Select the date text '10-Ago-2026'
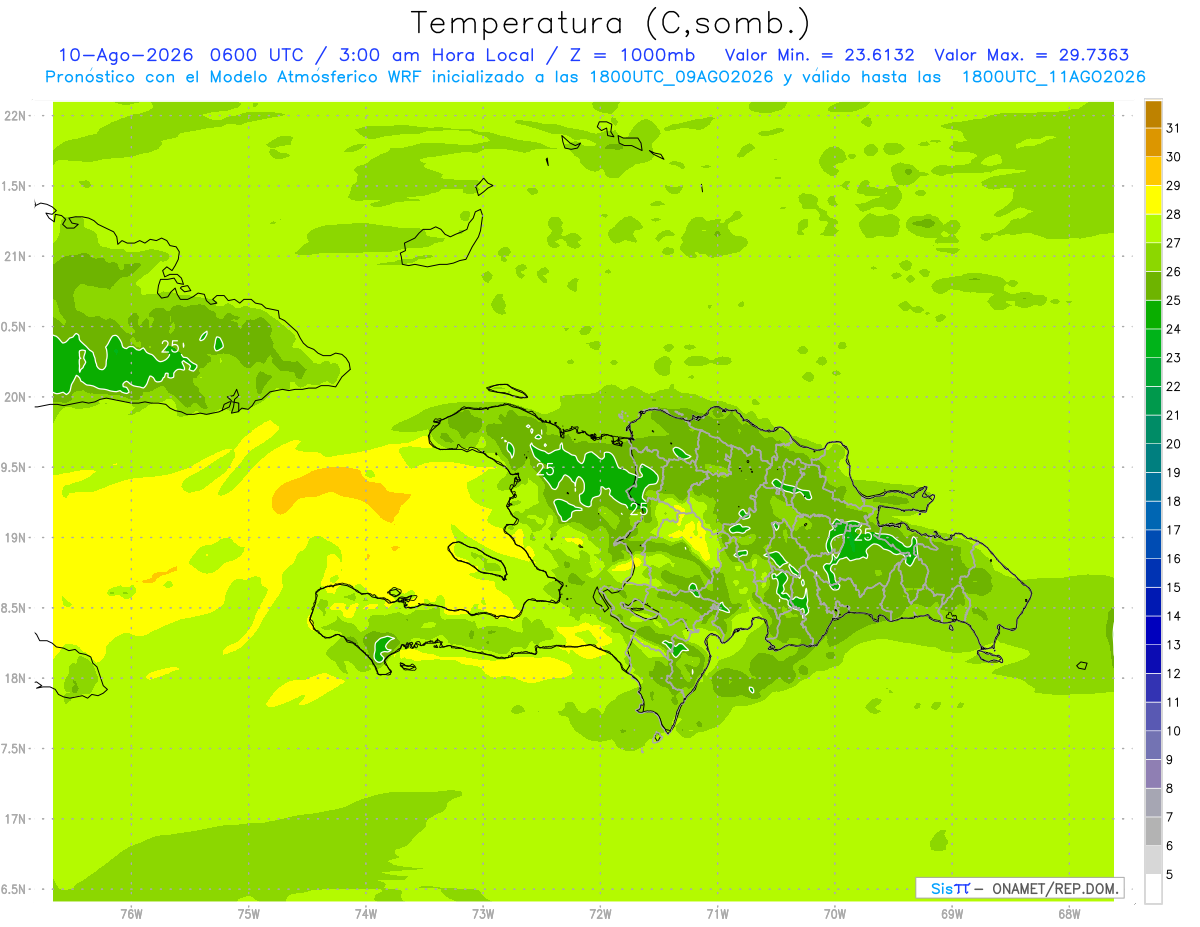1200x927 pixels. click(127, 55)
